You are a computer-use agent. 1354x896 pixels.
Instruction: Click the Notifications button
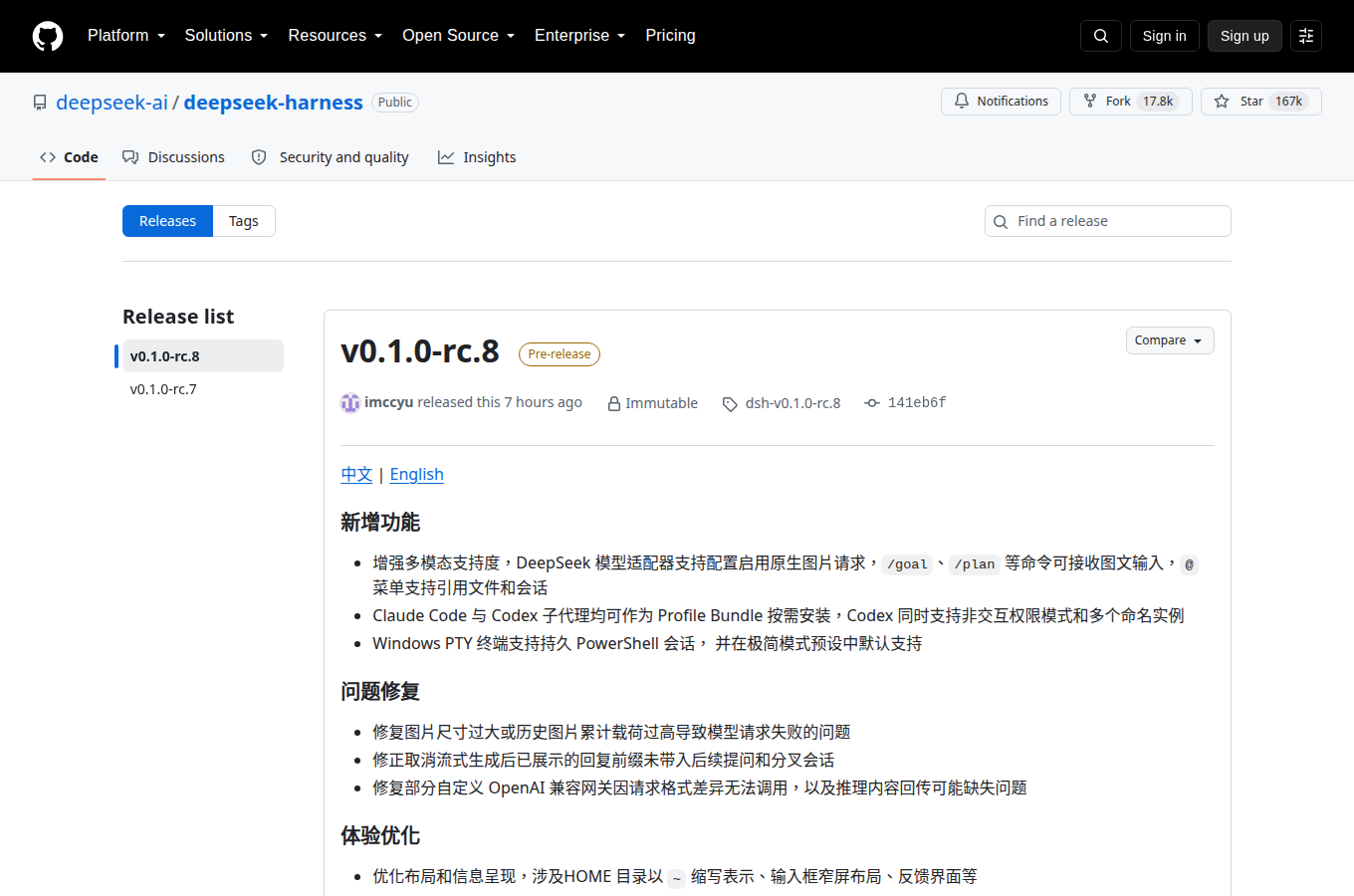pos(1001,102)
